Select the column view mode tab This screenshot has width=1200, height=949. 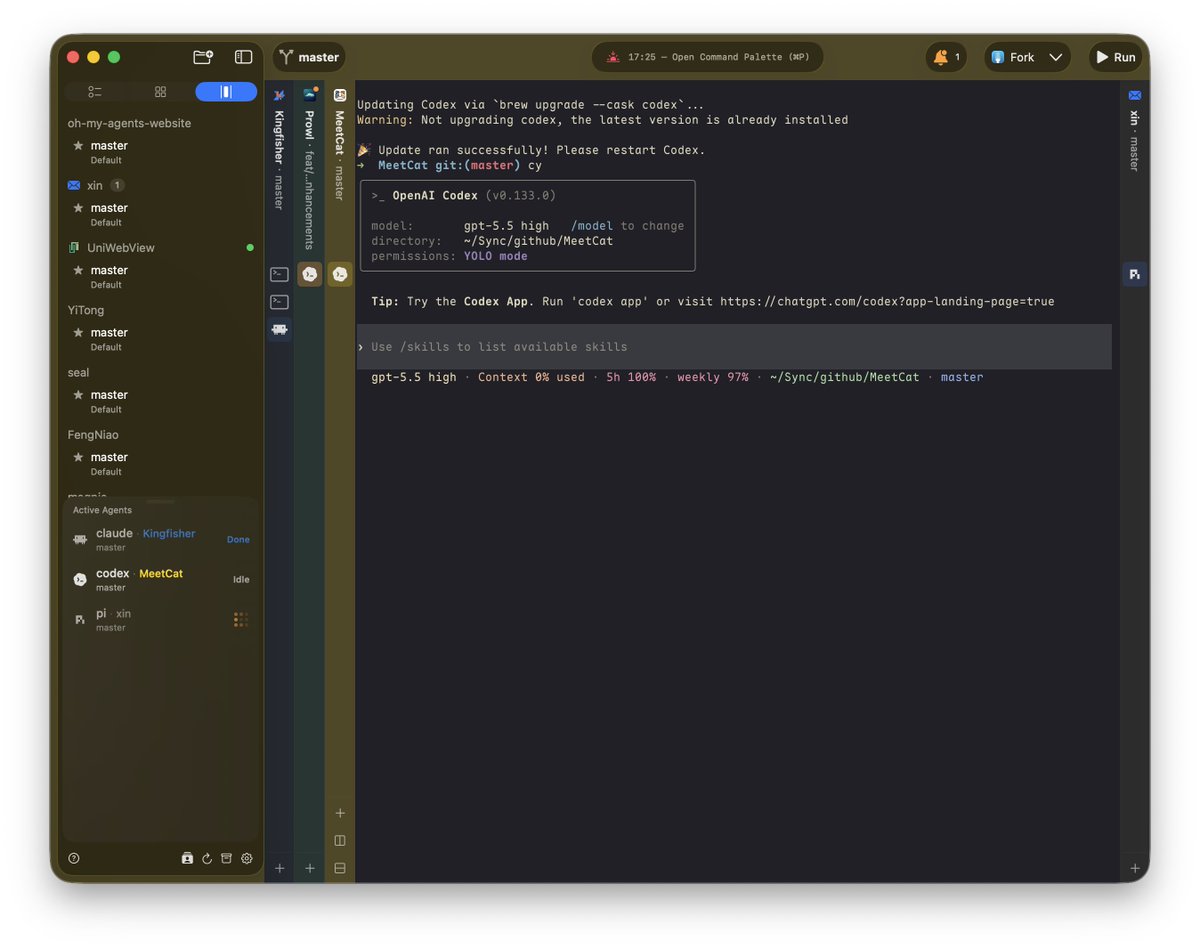[x=226, y=92]
